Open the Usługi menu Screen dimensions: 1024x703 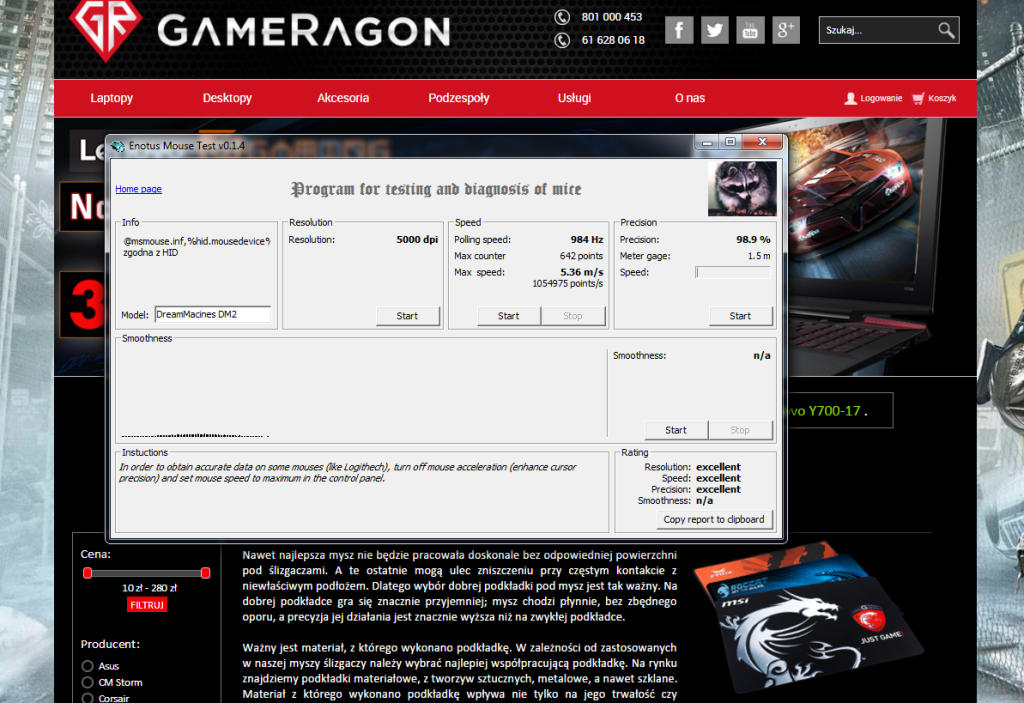point(574,98)
